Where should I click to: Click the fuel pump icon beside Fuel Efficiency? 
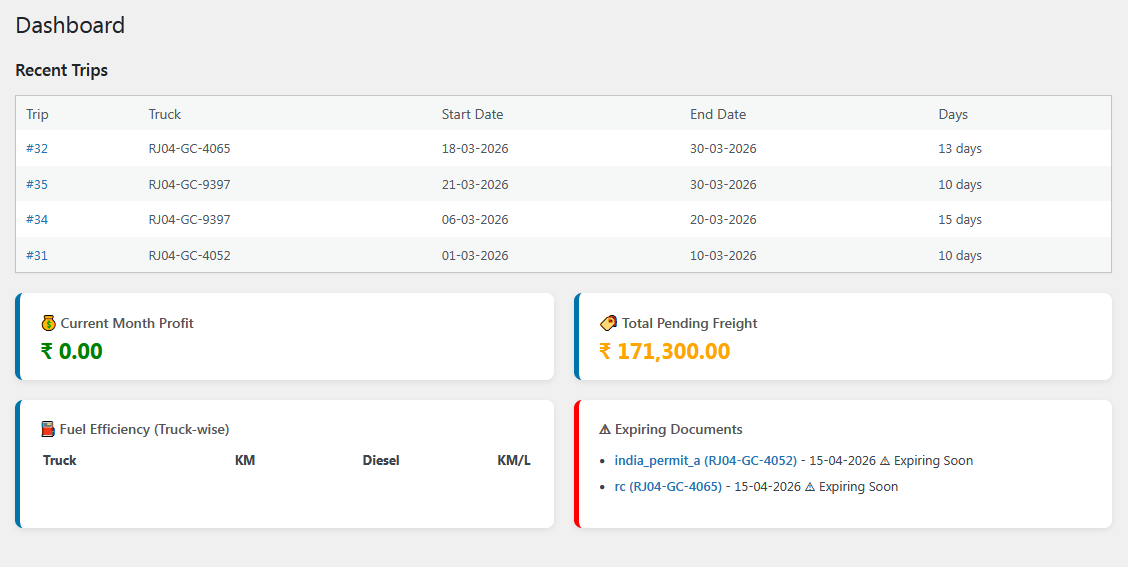click(47, 429)
